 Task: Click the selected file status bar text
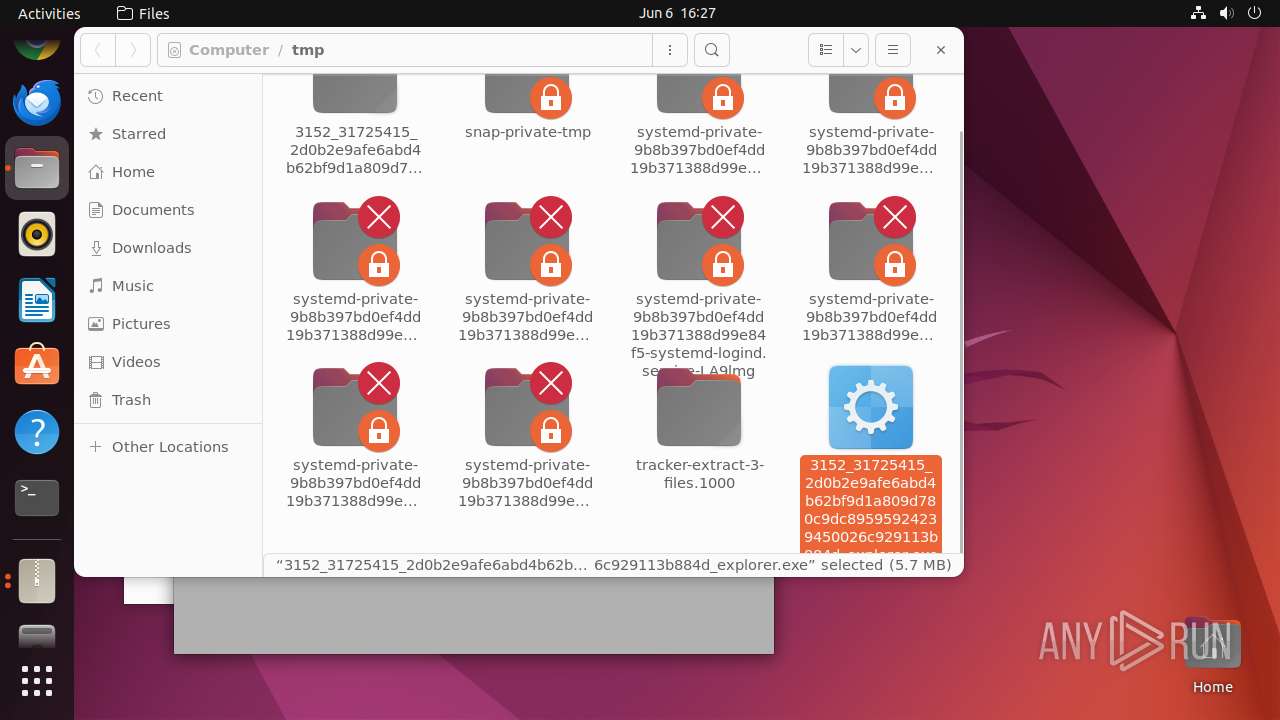[613, 565]
